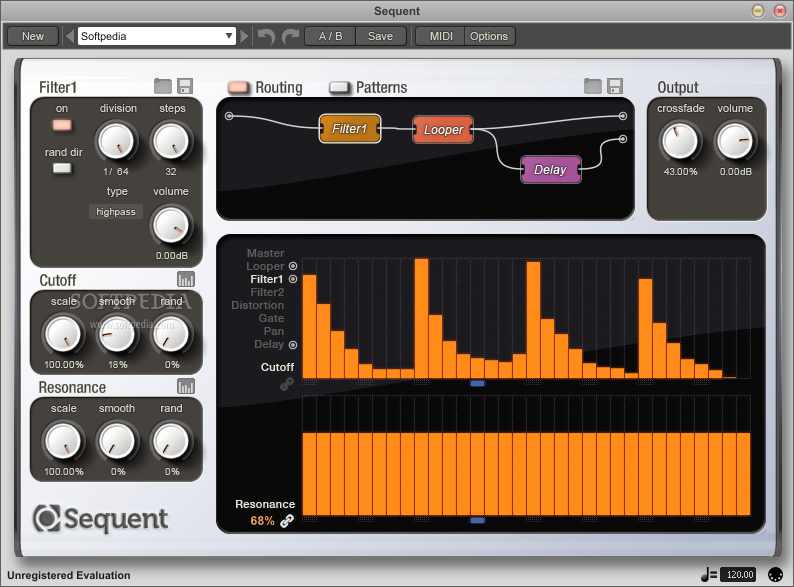
Task: Open the Softpedia preset dropdown
Action: click(156, 36)
